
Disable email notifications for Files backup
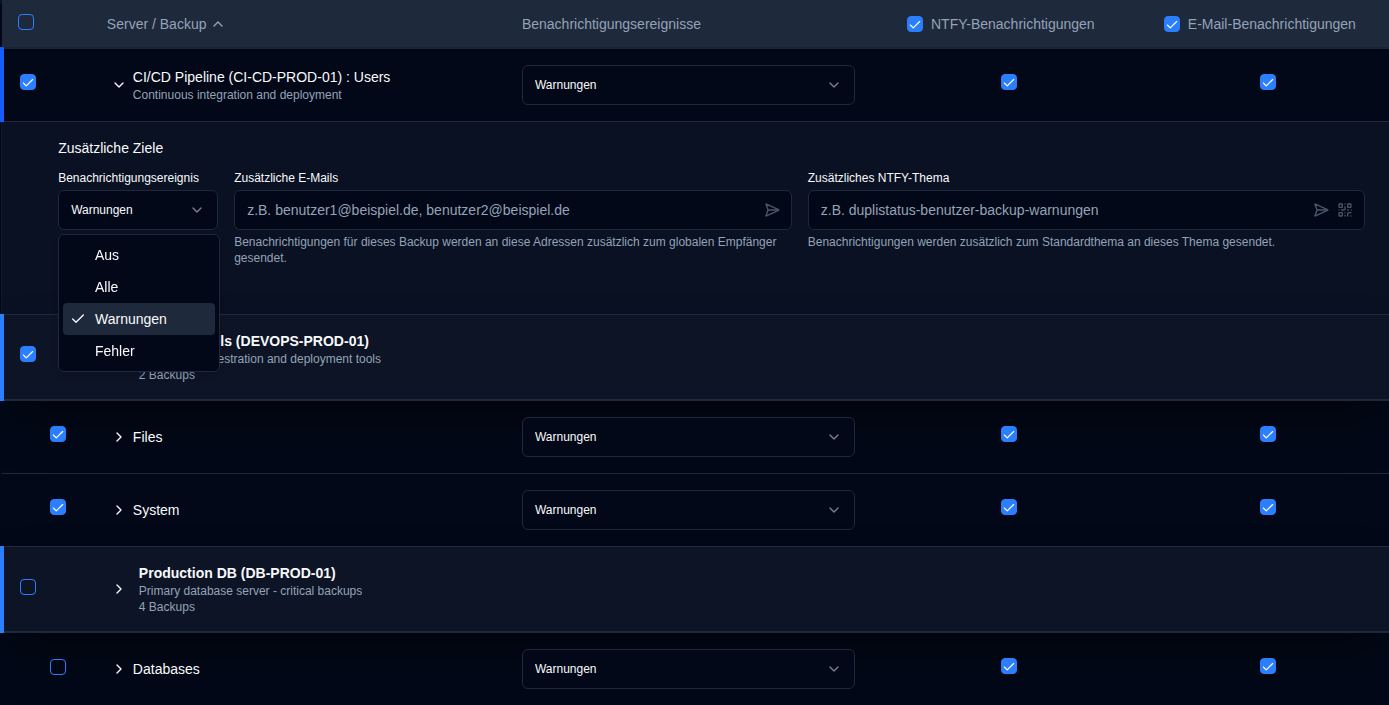coord(1268,434)
